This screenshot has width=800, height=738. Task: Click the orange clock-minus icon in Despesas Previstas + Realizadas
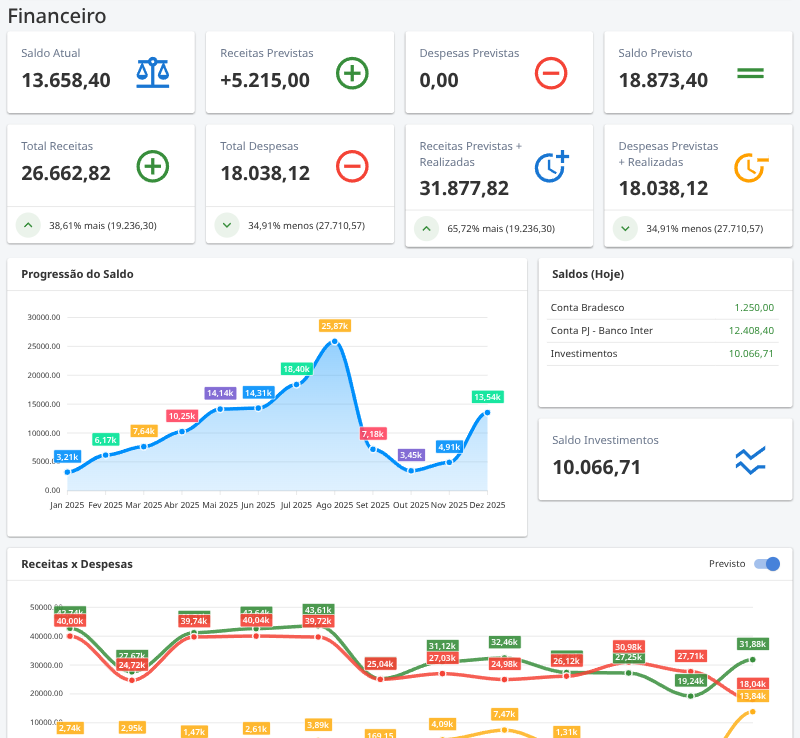(750, 166)
